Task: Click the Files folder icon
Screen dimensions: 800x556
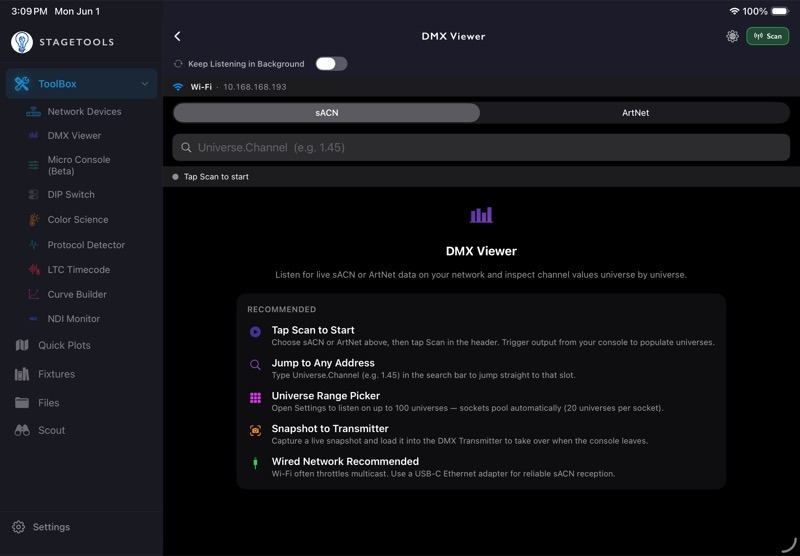Action: [22, 402]
